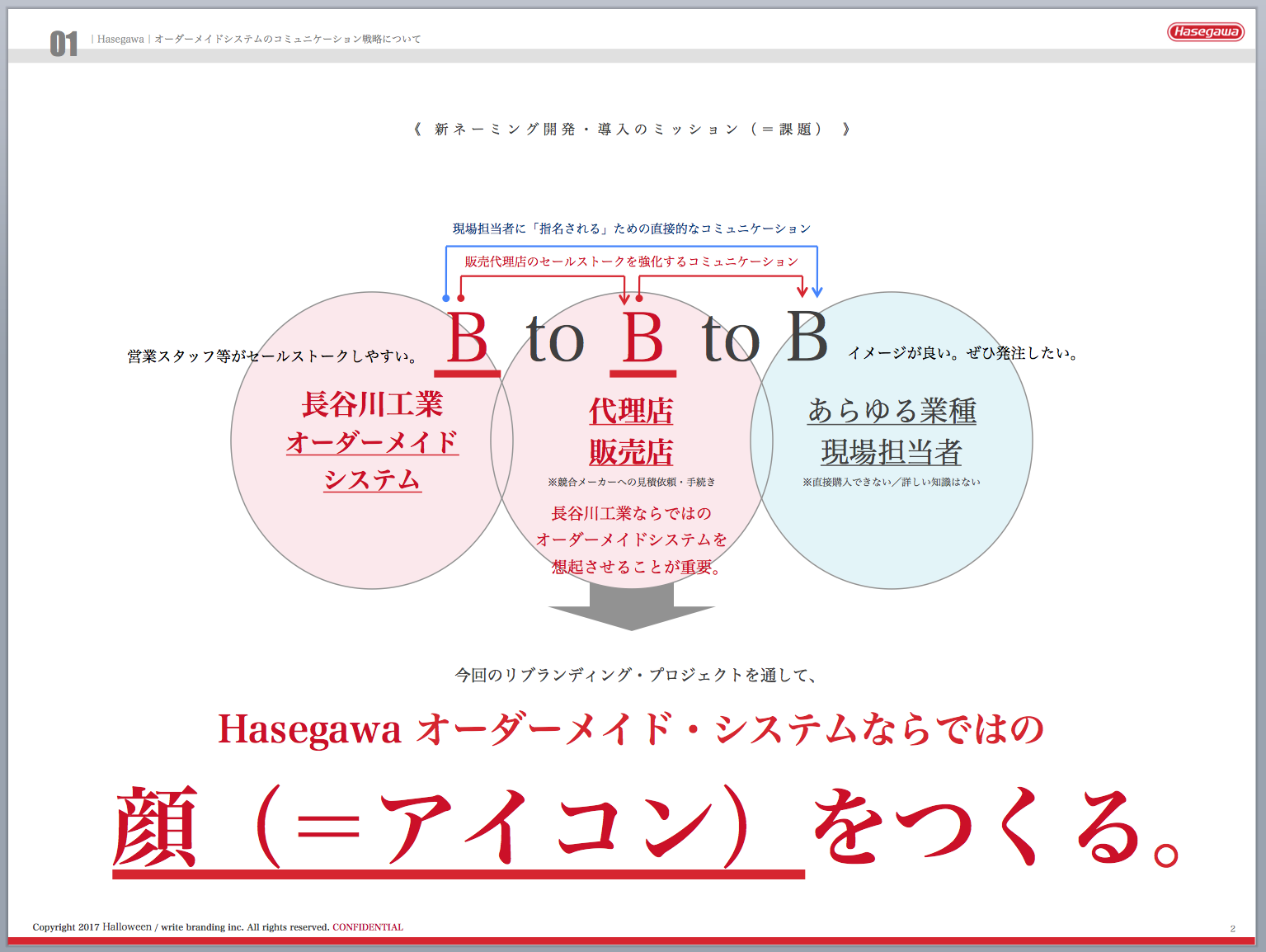Click page number 2 in footer
The image size is (1266, 952).
pos(1233,929)
